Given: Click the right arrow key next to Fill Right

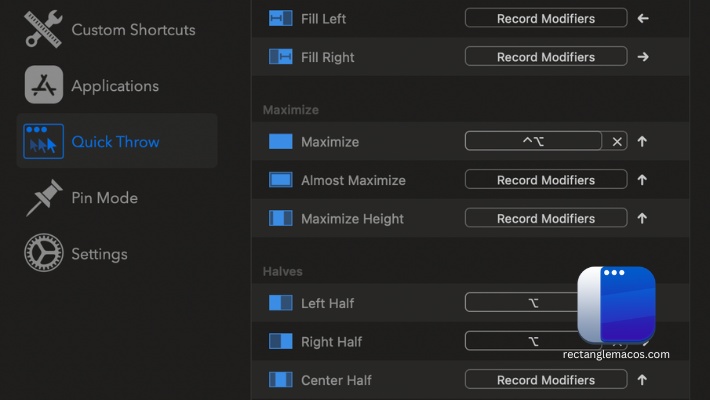Looking at the screenshot, I should coord(643,57).
